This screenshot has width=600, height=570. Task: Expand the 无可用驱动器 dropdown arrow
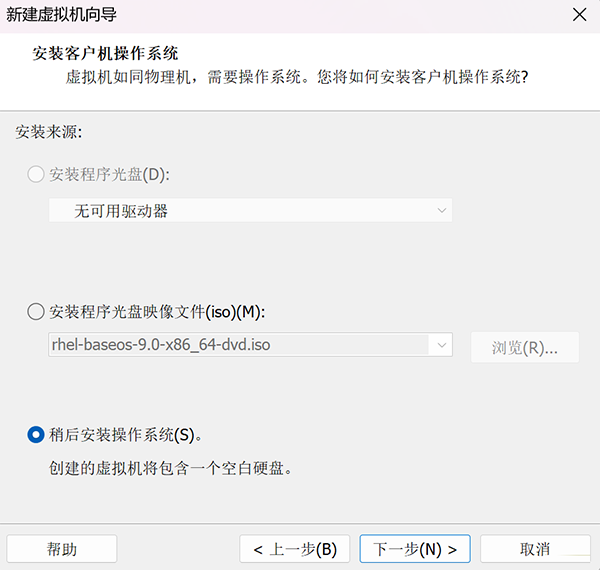(x=441, y=210)
